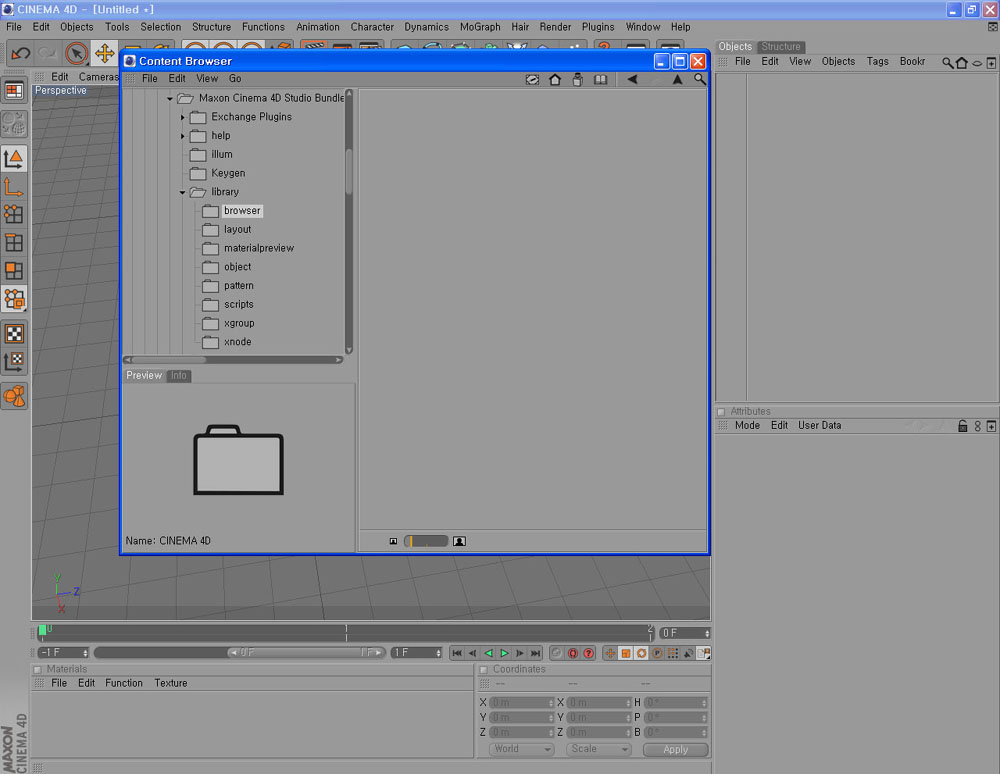
Task: Select the Use Model tool (orange triangle)
Action: [x=14, y=159]
